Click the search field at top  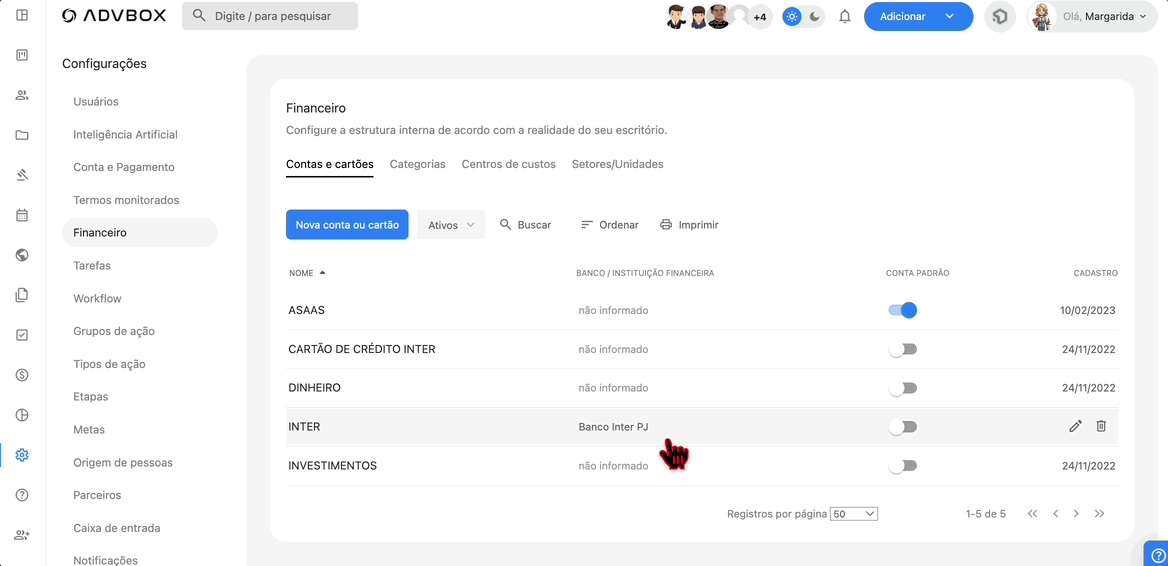[x=270, y=16]
